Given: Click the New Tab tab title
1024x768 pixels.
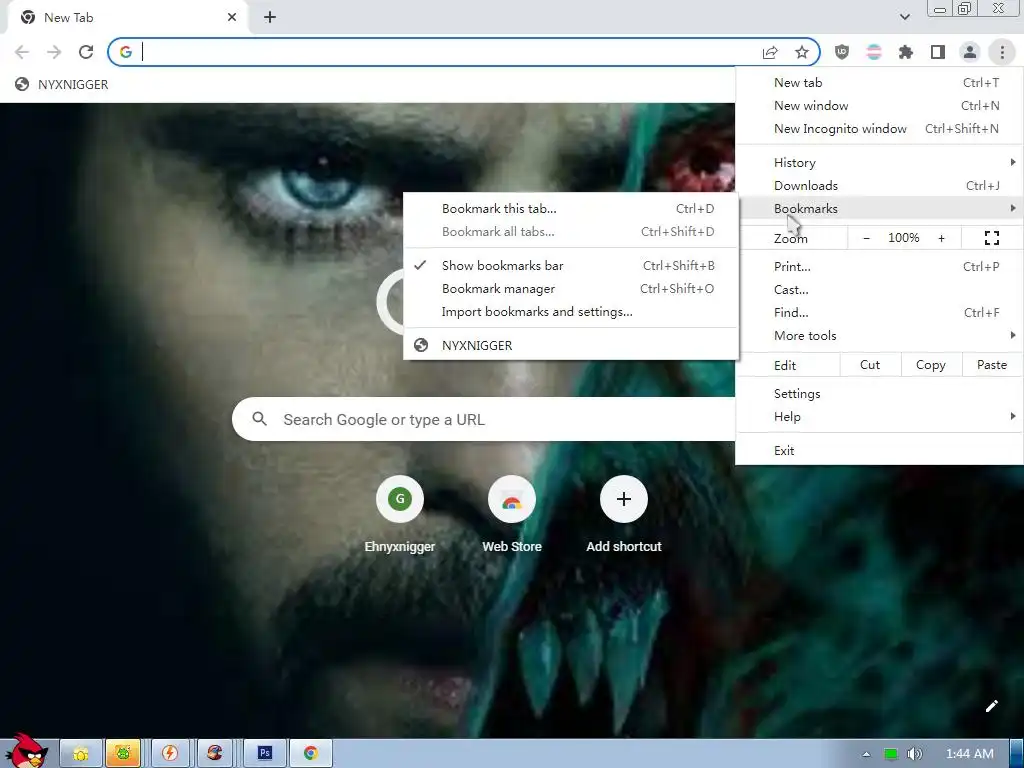Looking at the screenshot, I should 69,18.
